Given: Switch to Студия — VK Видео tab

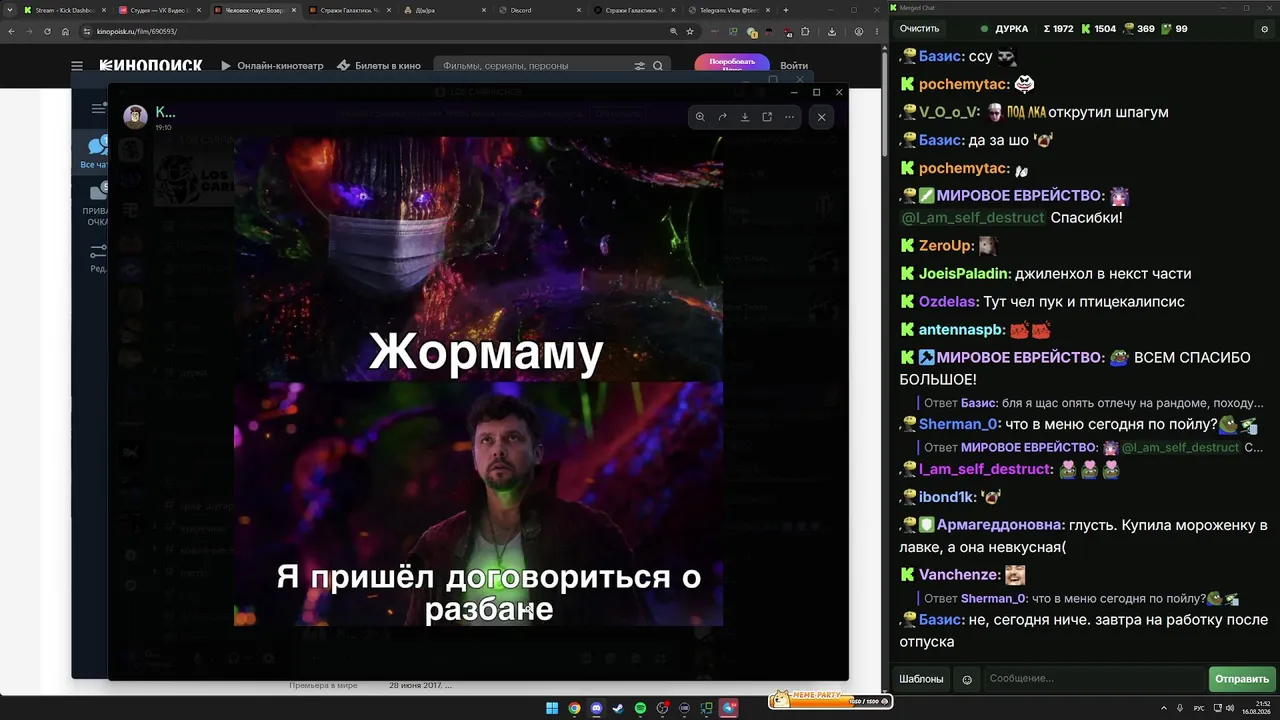Looking at the screenshot, I should click(158, 10).
